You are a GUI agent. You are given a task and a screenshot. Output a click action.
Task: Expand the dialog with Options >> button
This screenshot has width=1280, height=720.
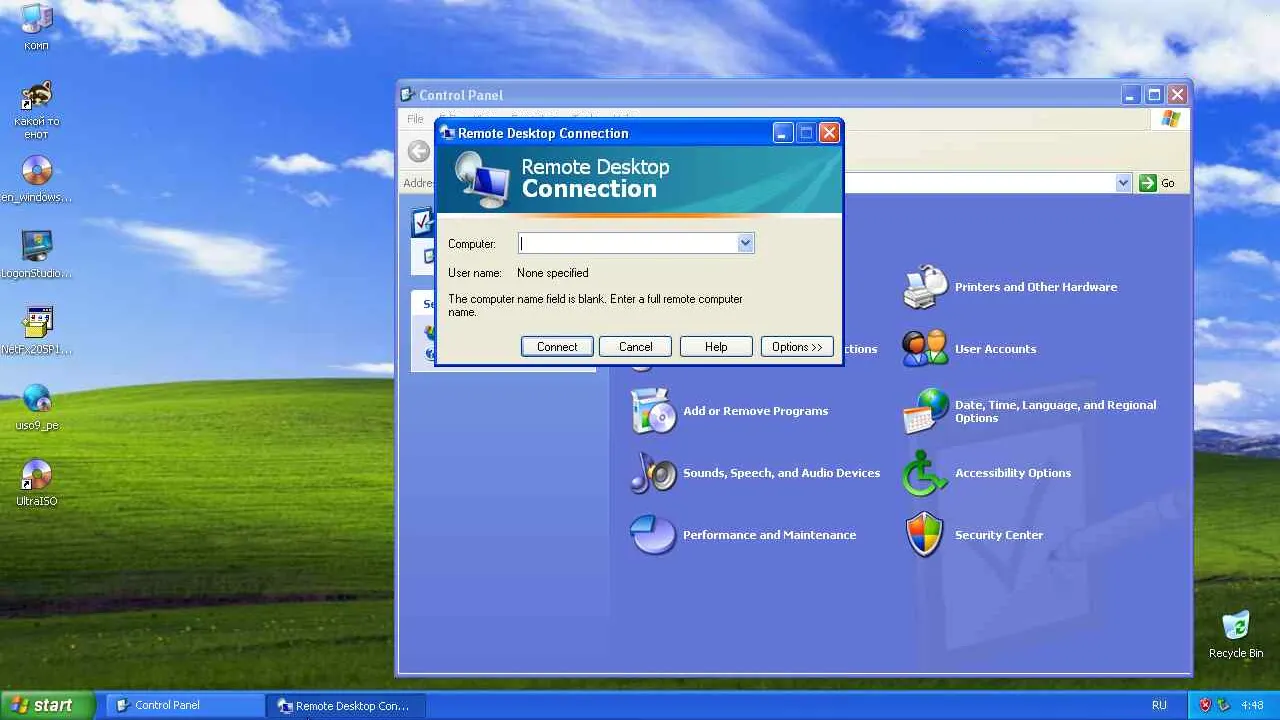click(x=797, y=347)
